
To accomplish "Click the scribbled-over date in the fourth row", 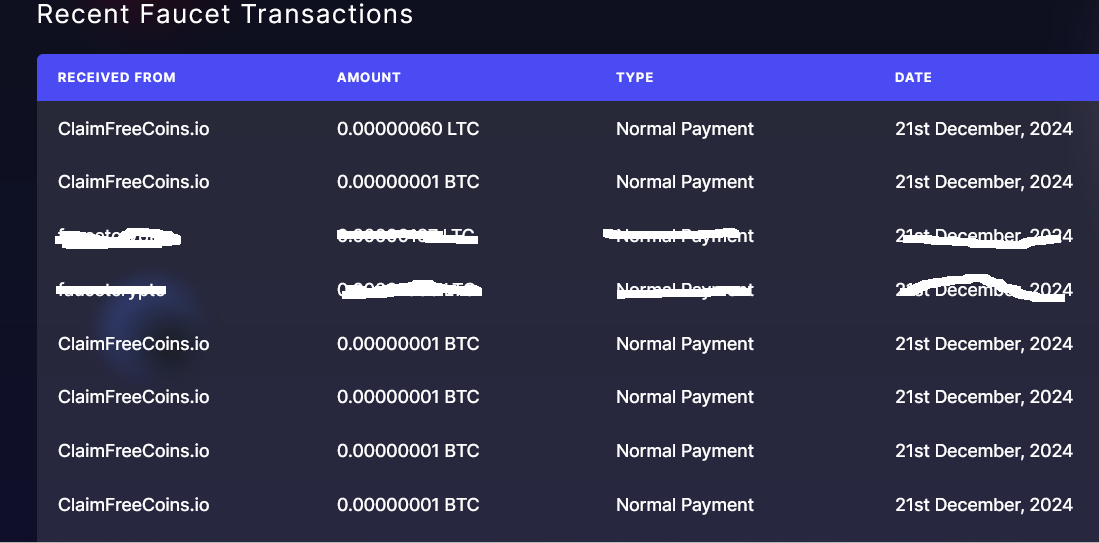I will [x=983, y=289].
